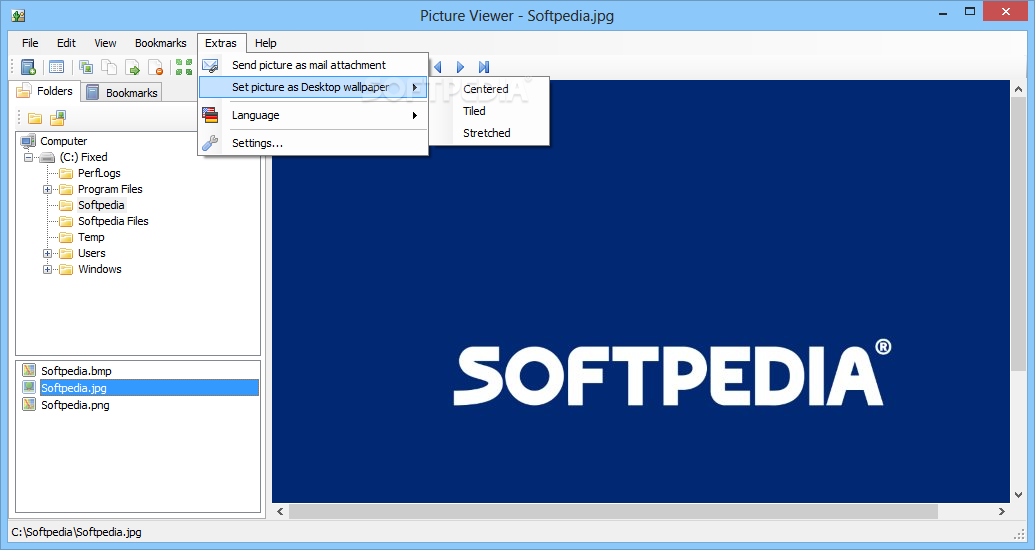Select the Windows folder label
Viewport: 1035px width, 550px height.
100,269
